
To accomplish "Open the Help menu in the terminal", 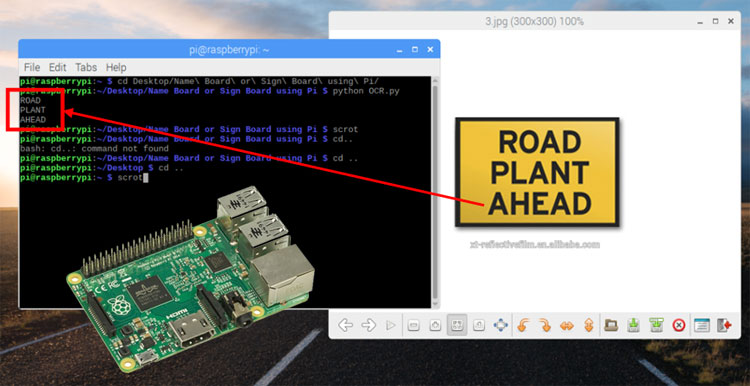I will (116, 67).
